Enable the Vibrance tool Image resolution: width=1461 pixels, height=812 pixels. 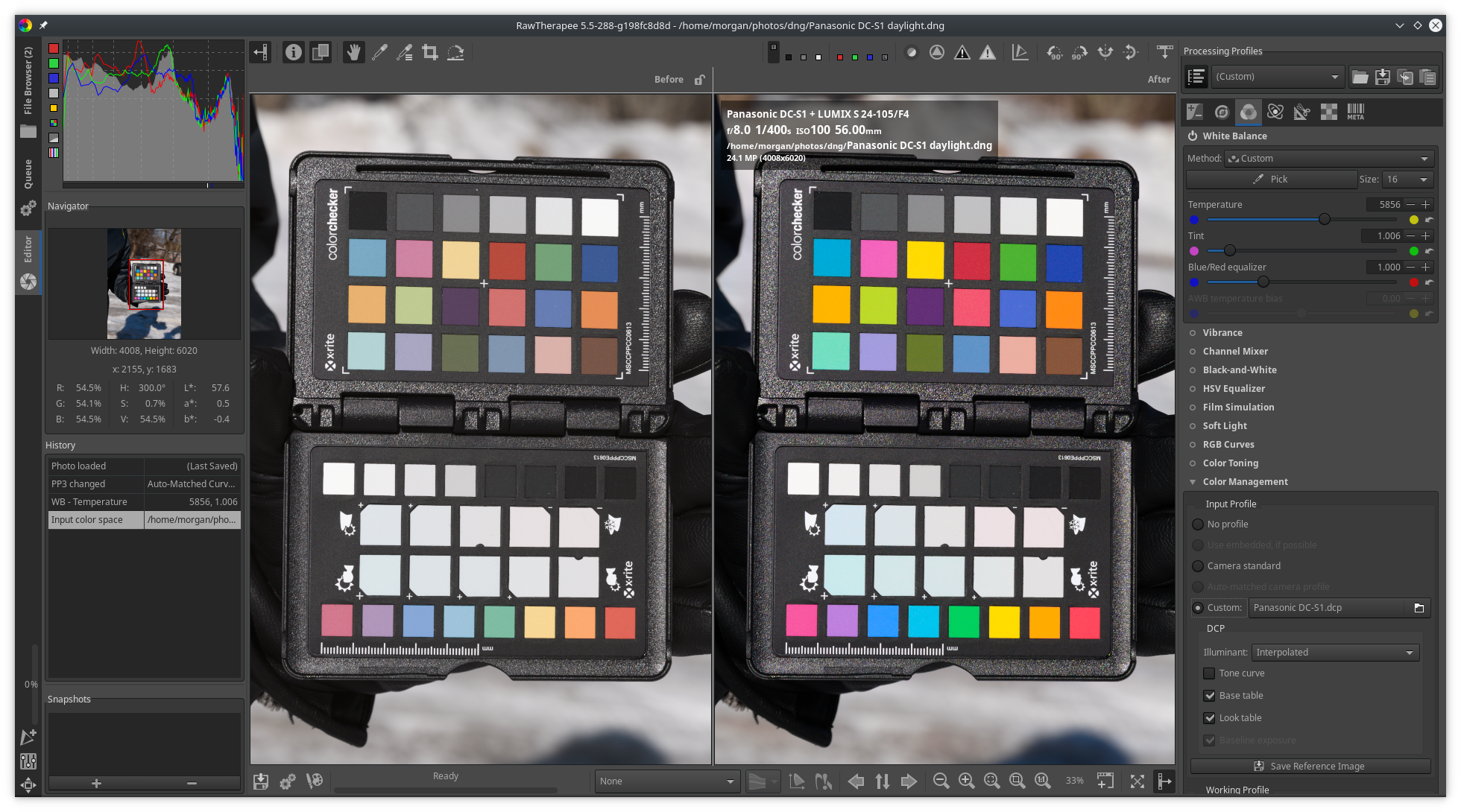[1193, 333]
